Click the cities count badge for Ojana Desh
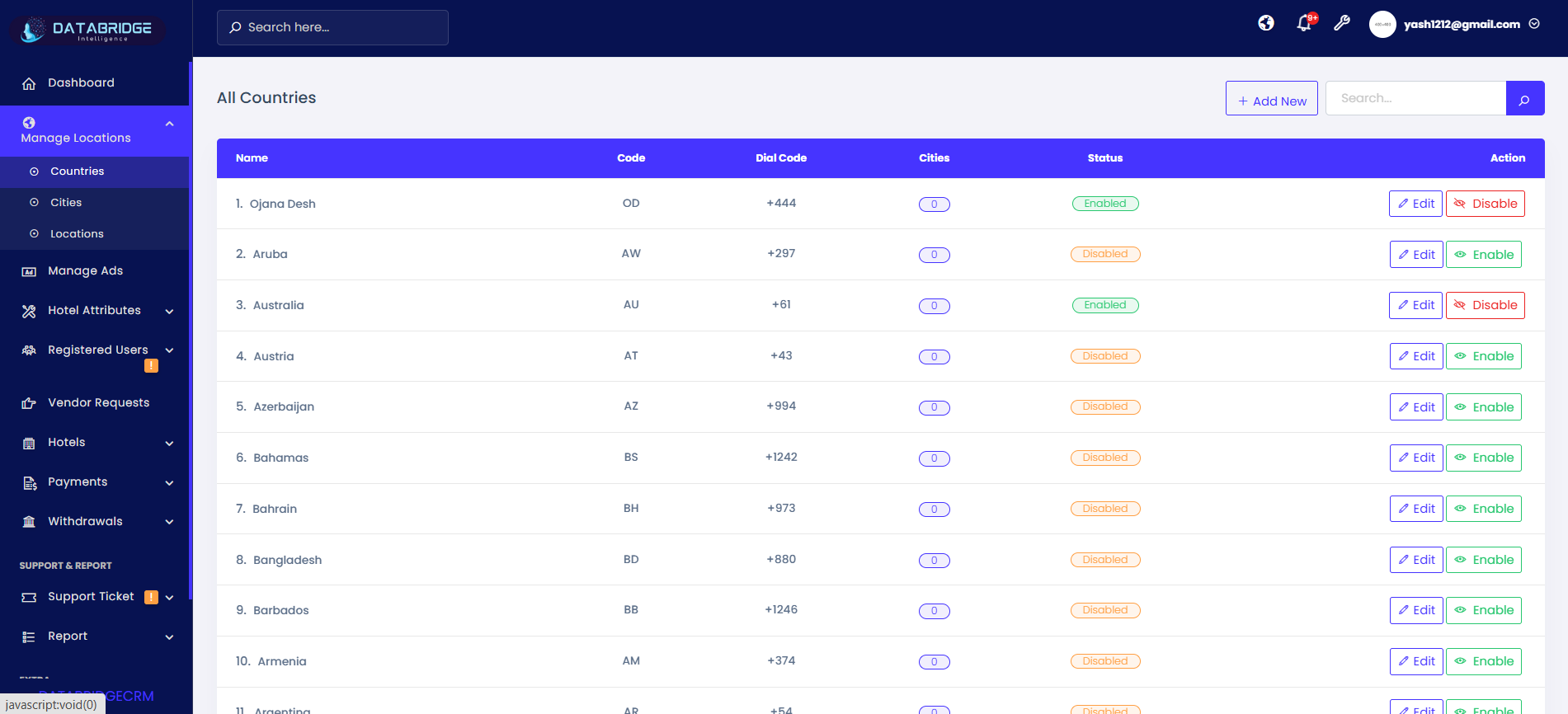 934,204
